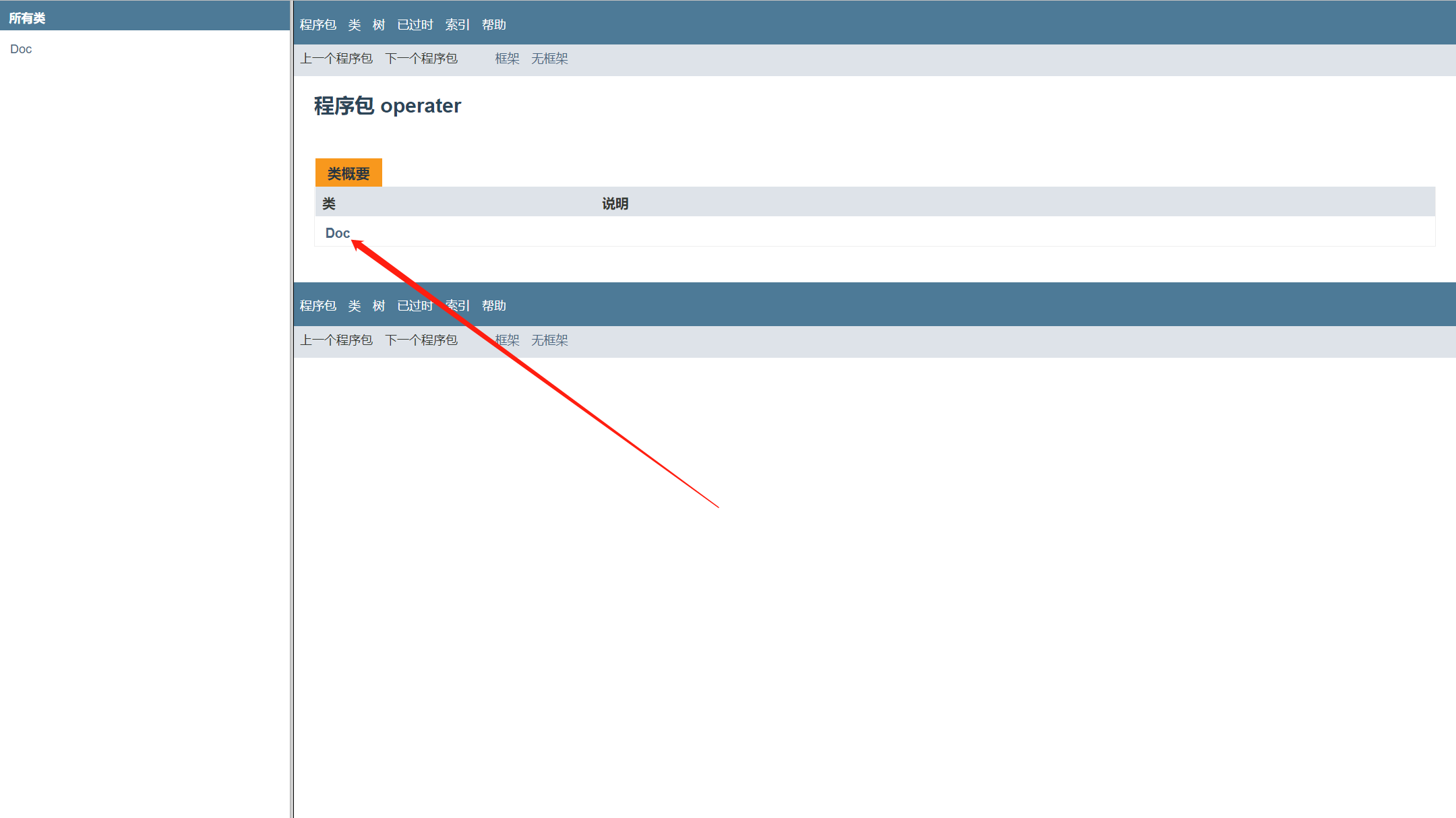
Task: Open 树 in the bottom navigation bar
Action: 379,306
